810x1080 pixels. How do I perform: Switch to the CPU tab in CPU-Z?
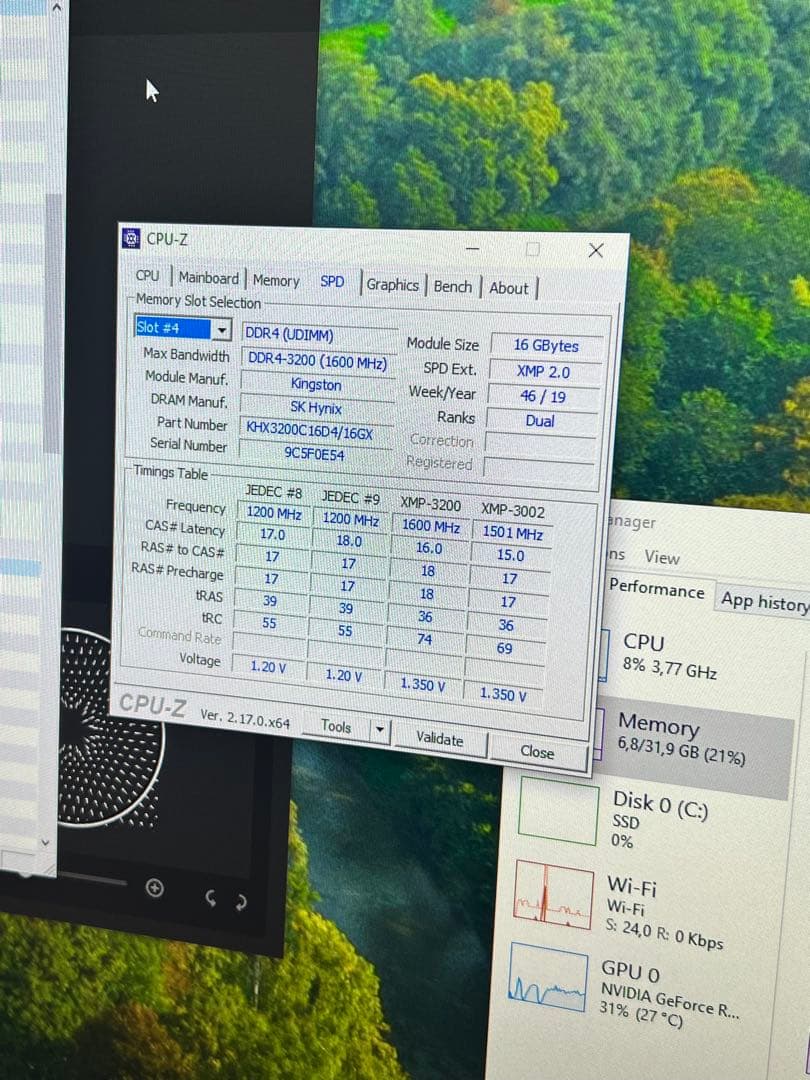point(148,275)
